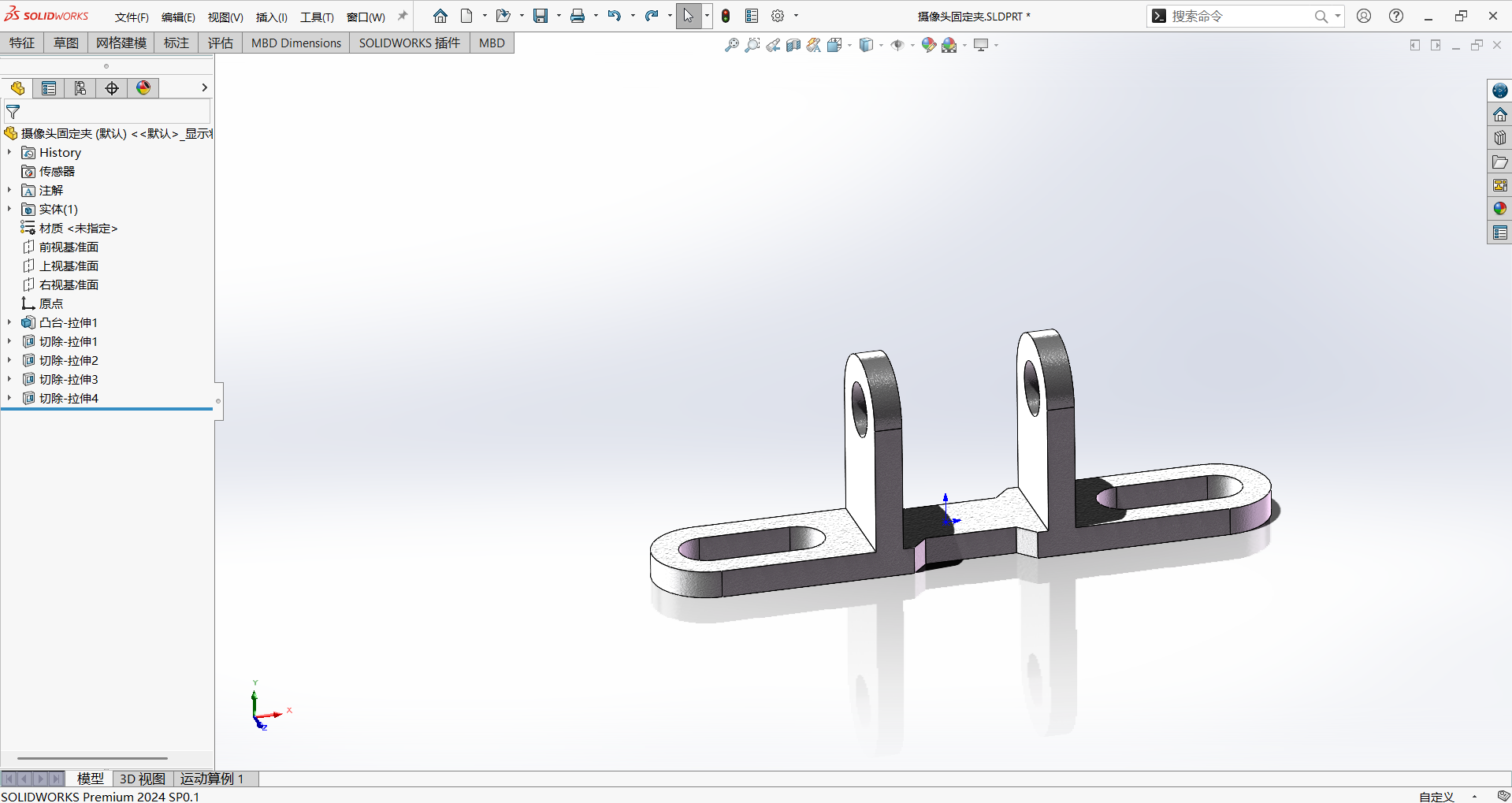Select the 前视基准面 plane

(x=60, y=247)
